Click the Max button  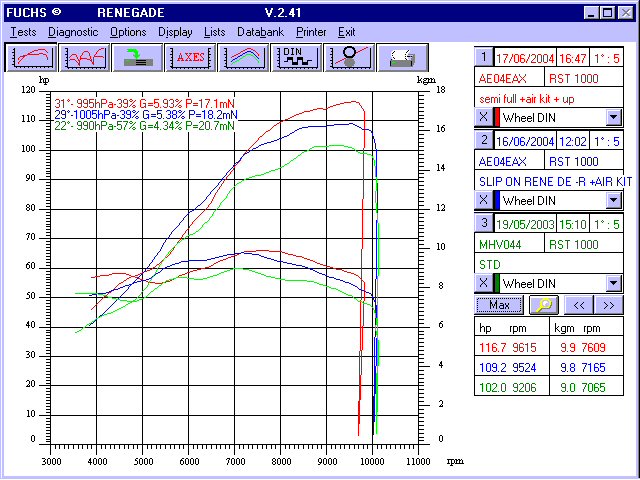[499, 305]
